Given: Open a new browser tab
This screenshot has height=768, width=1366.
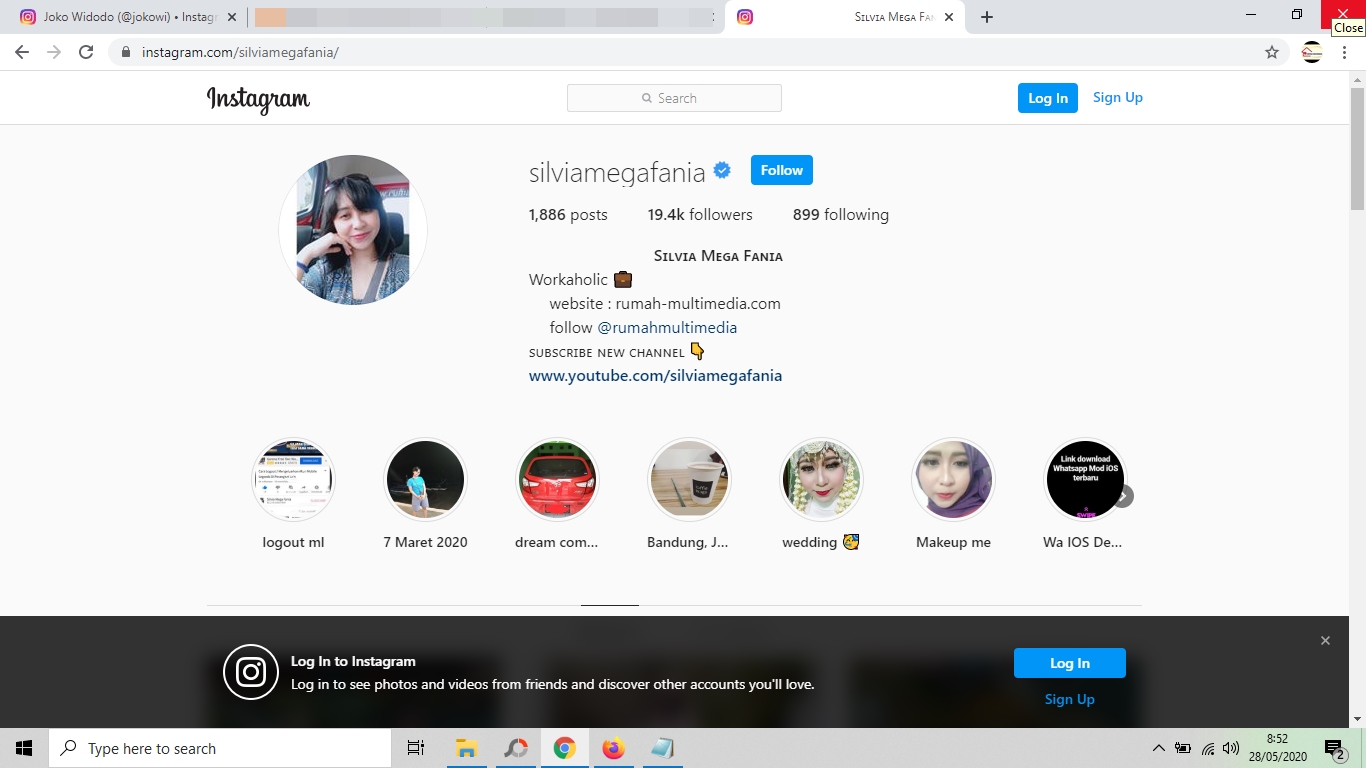Looking at the screenshot, I should (987, 17).
